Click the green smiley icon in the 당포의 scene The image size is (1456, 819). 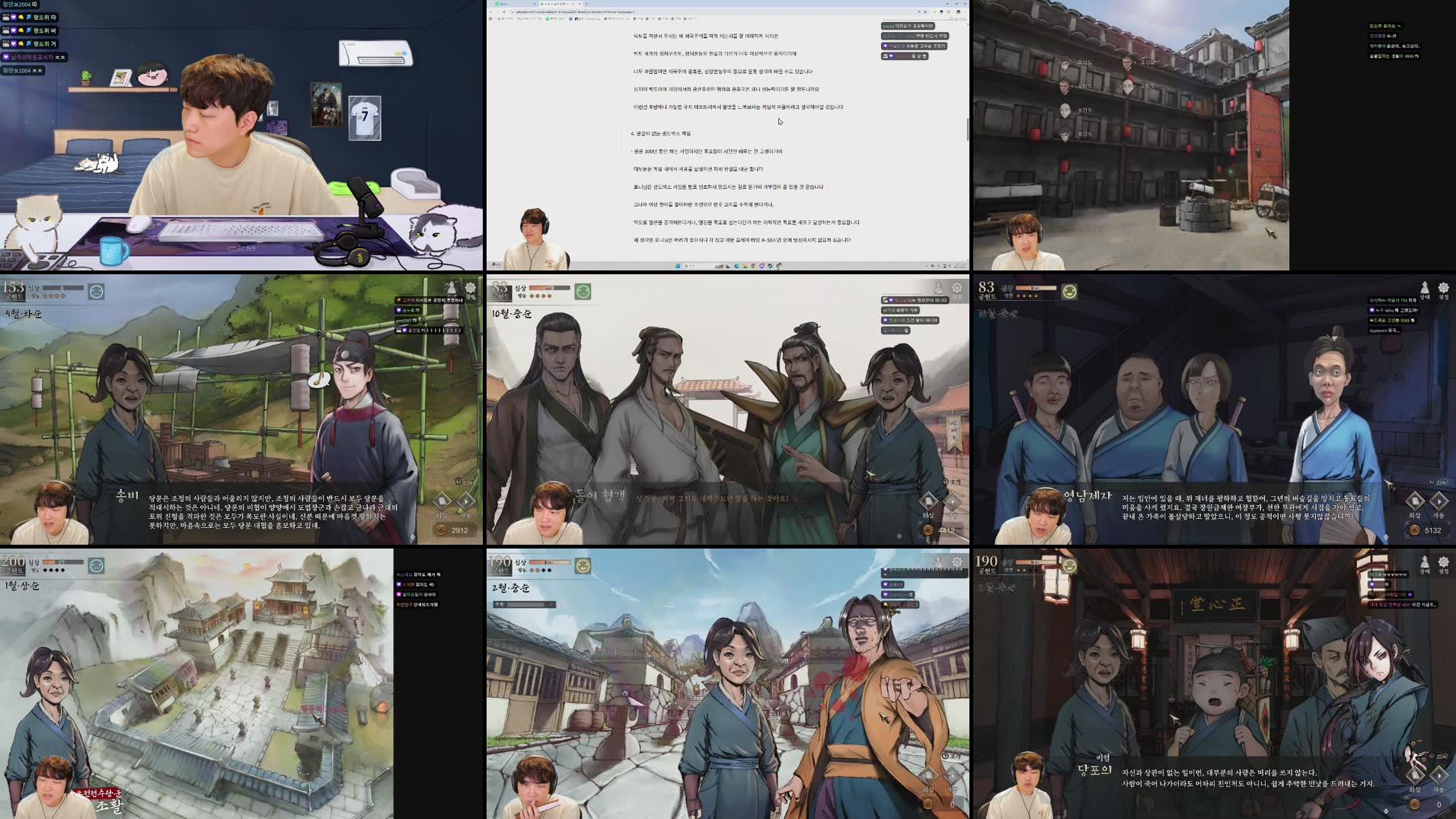[x=1069, y=565]
